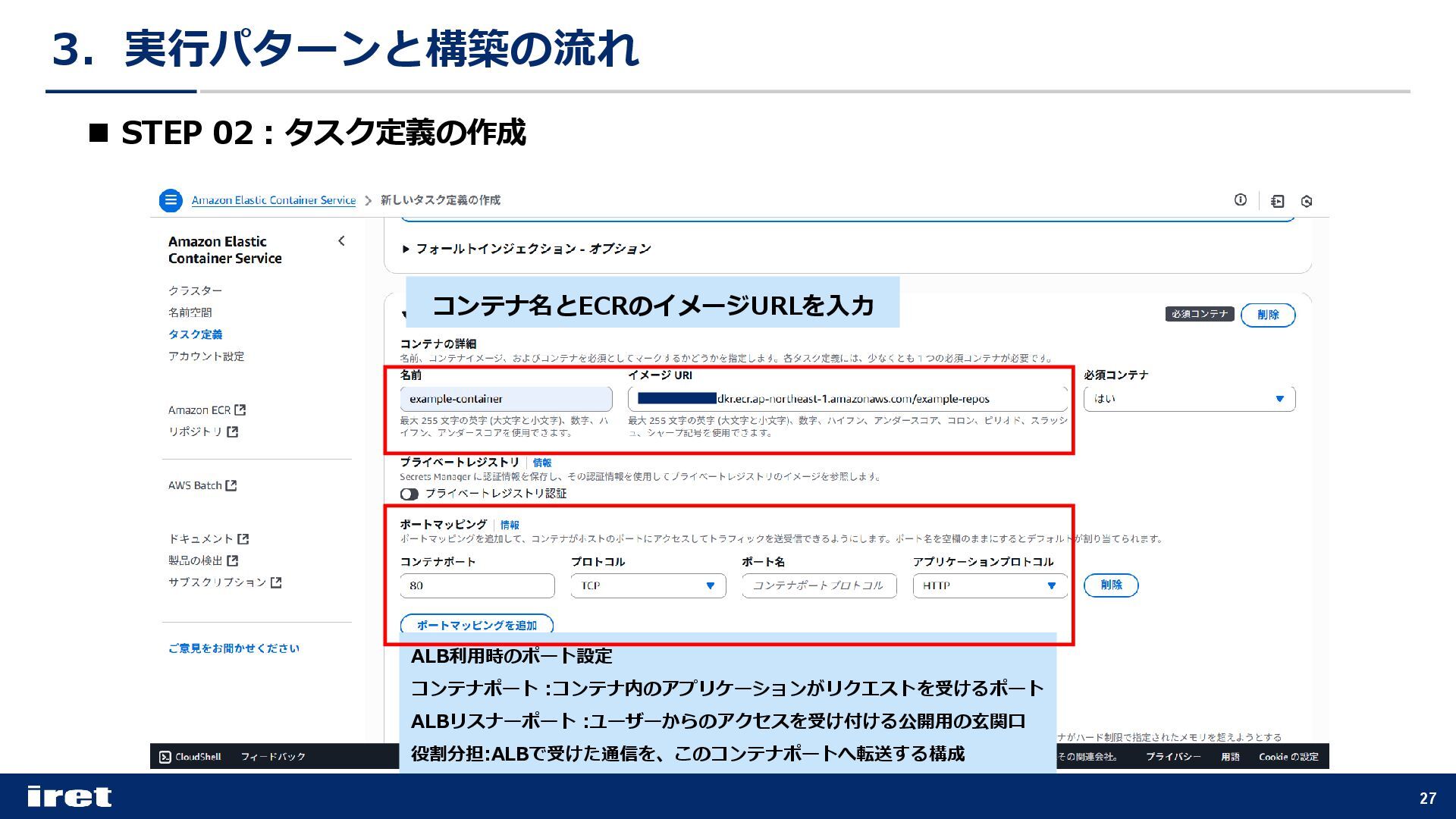1456x819 pixels.
Task: Click 用語 in the footer bar
Action: [1230, 757]
